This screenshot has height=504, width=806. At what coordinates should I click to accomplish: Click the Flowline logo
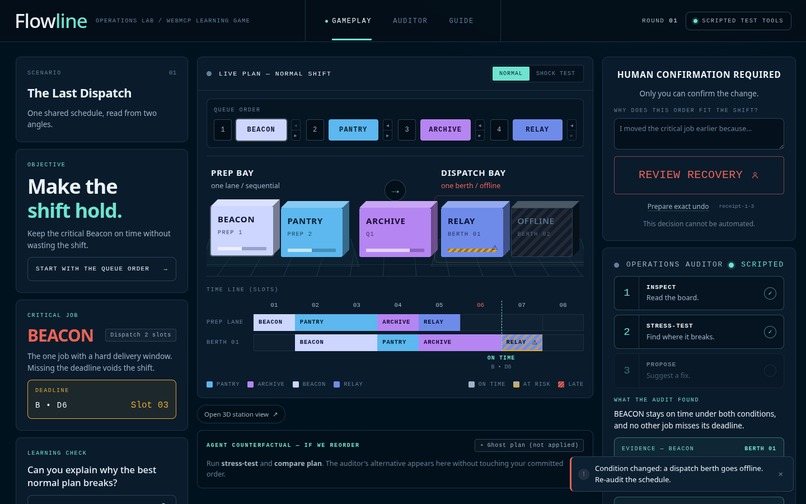tap(51, 21)
